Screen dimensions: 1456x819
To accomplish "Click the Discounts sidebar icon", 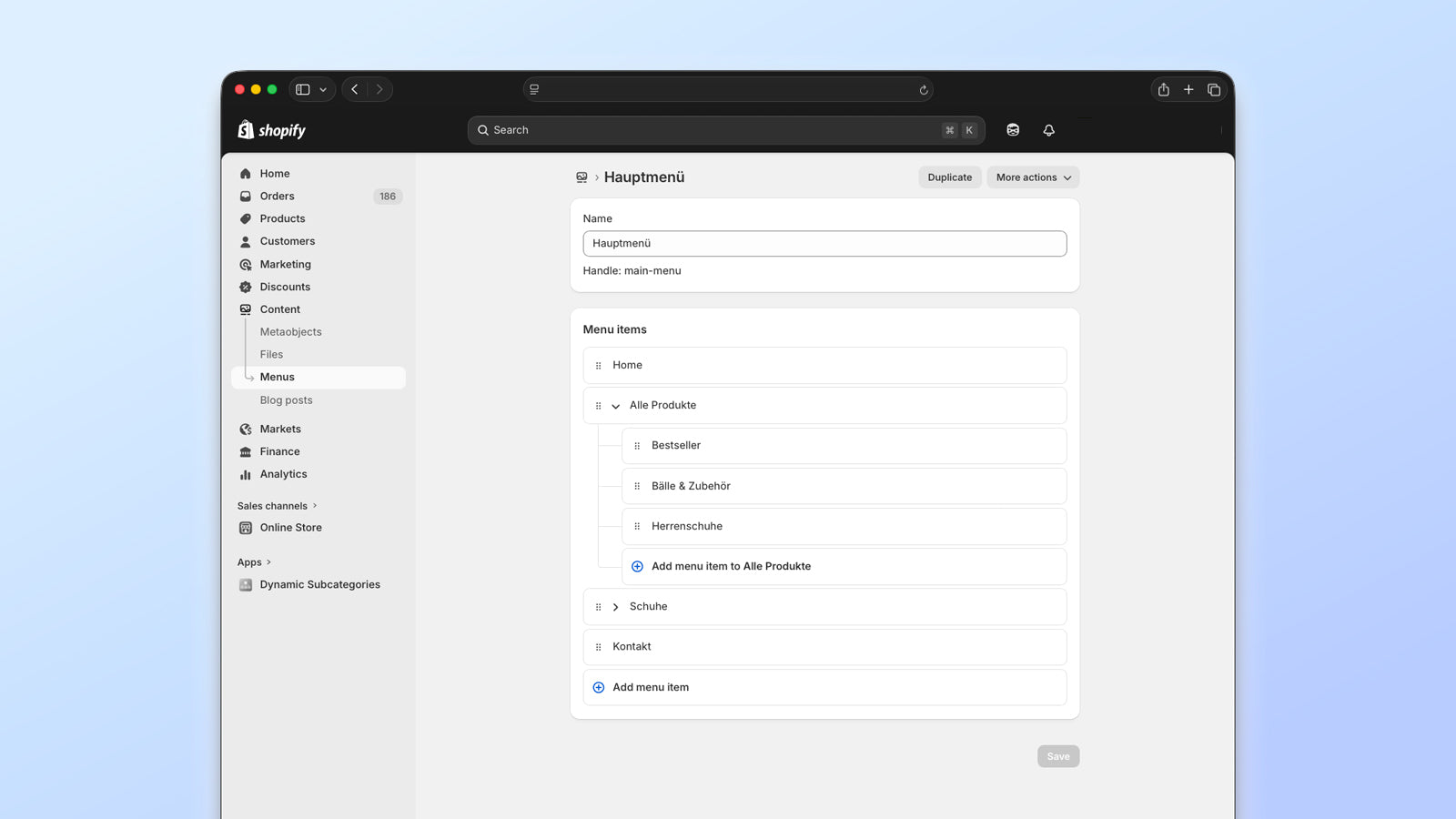I will point(245,287).
